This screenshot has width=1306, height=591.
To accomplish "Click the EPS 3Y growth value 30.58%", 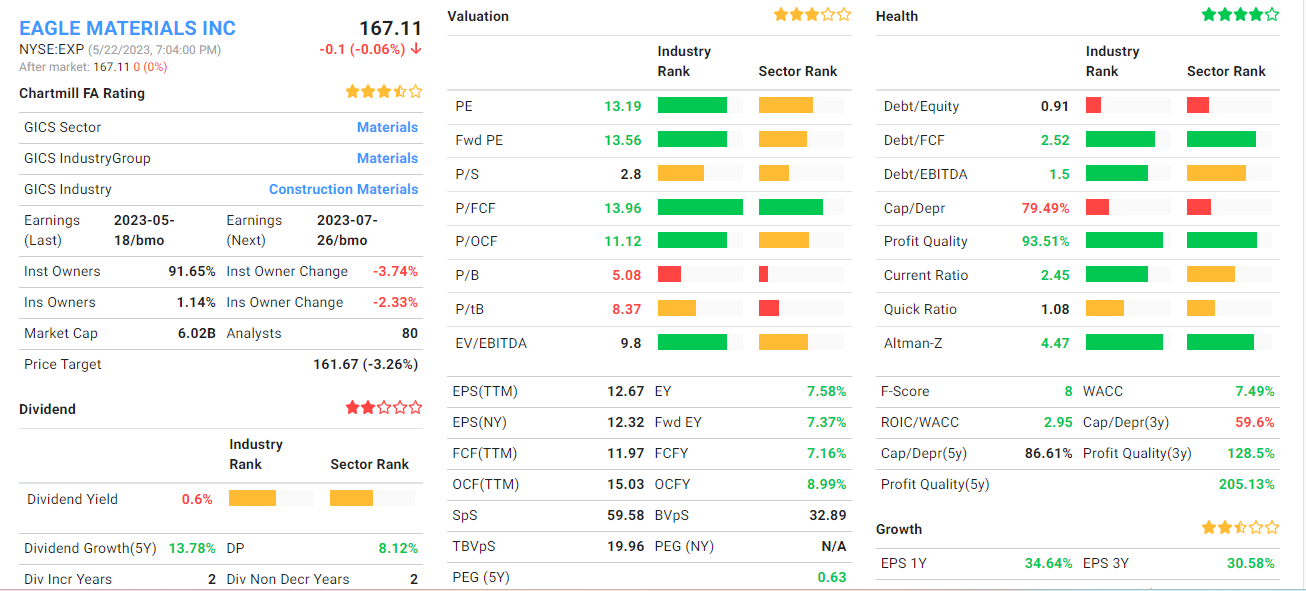I will (1251, 563).
